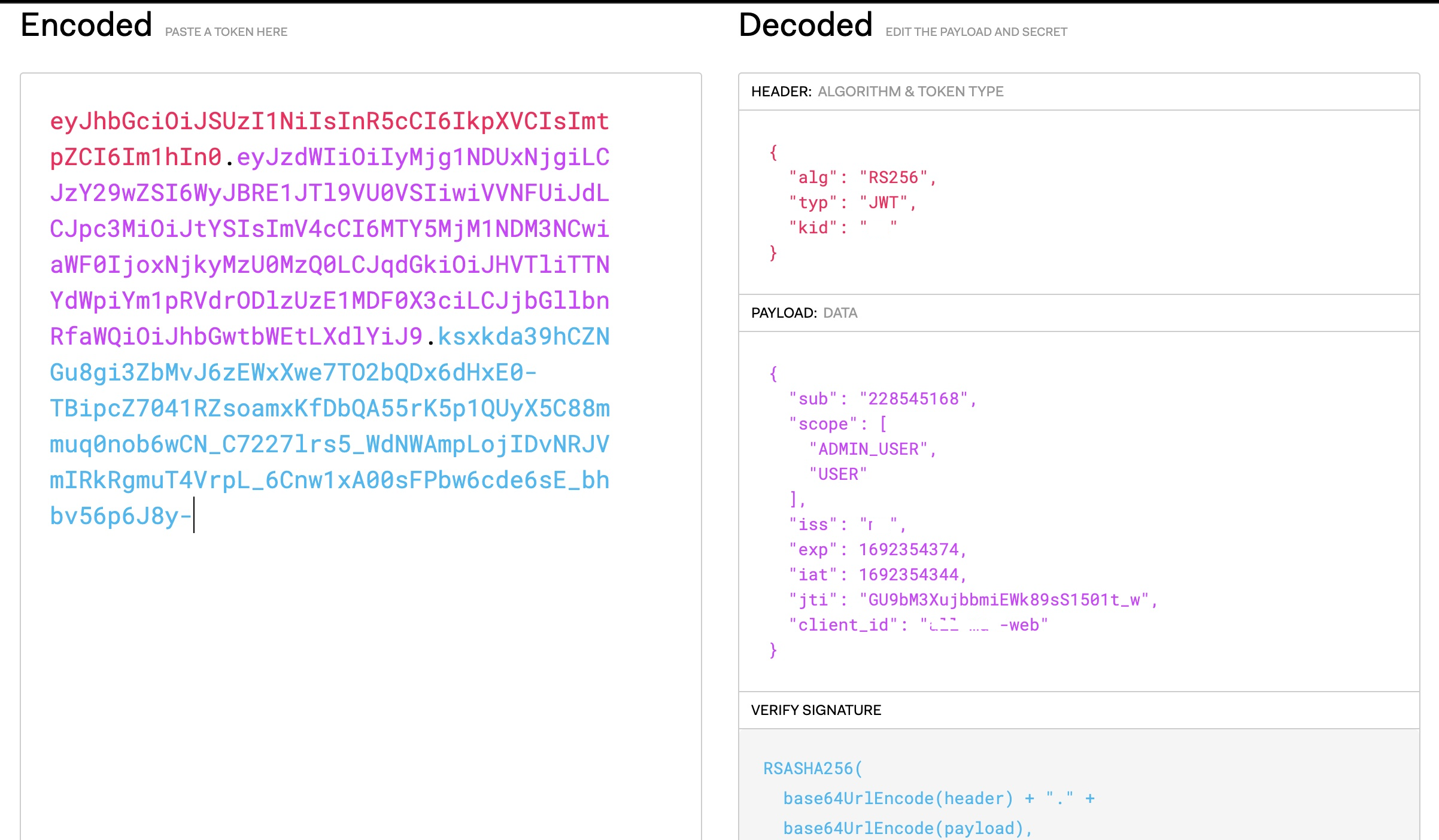Viewport: 1439px width, 840px height.
Task: Click the "alg": "RS256" line
Action: coord(863,178)
